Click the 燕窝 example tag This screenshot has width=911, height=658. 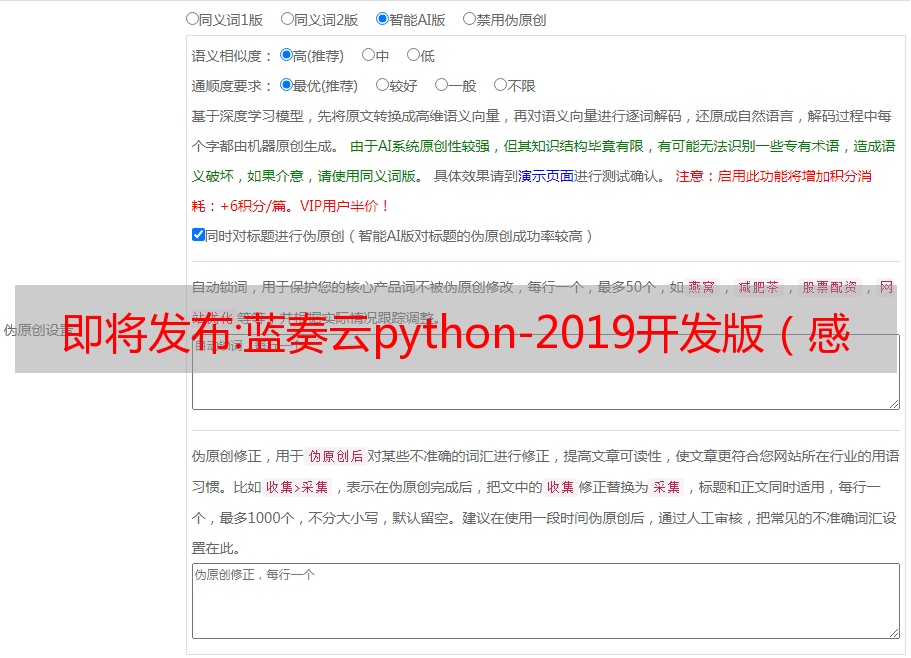701,287
